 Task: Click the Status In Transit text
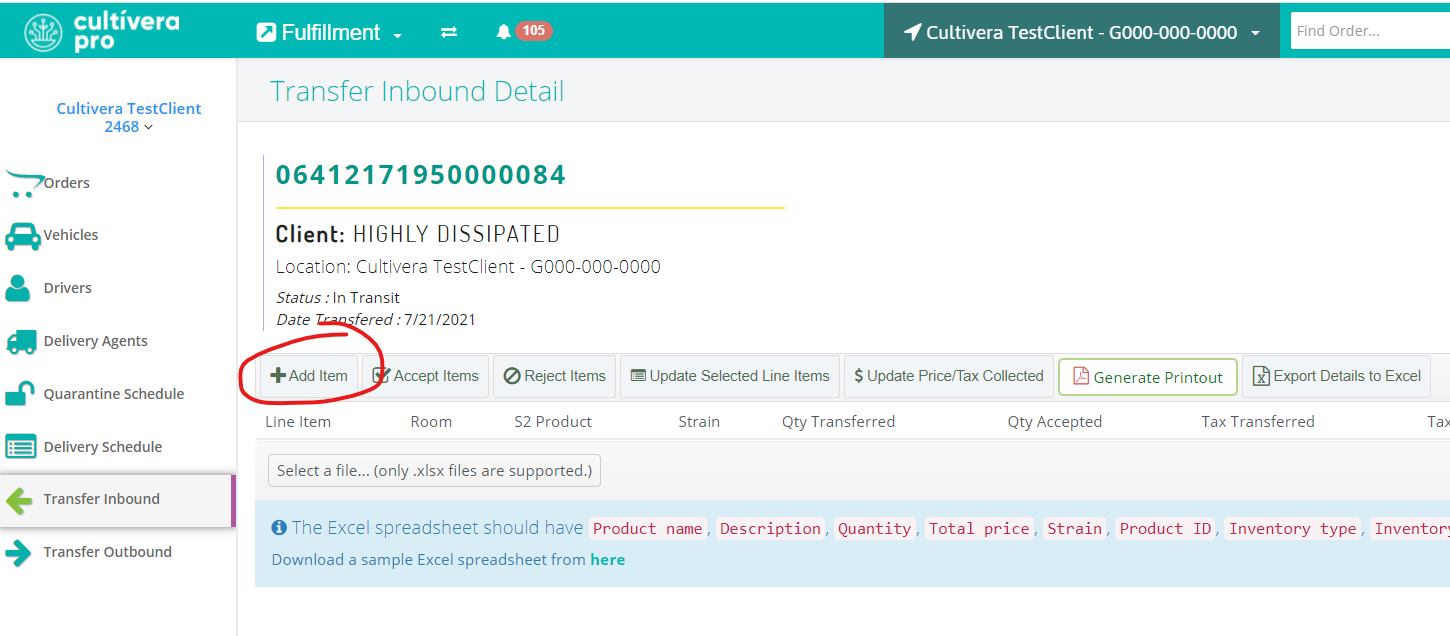tap(338, 298)
